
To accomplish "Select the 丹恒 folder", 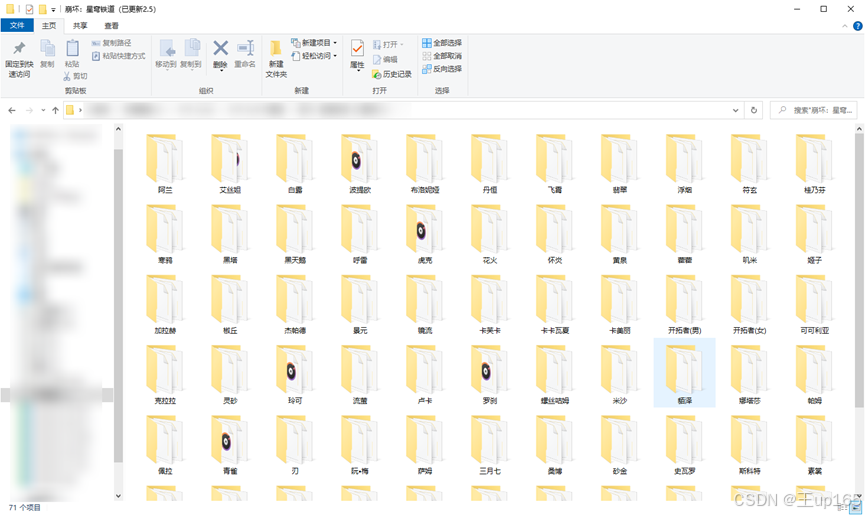I will coord(490,164).
